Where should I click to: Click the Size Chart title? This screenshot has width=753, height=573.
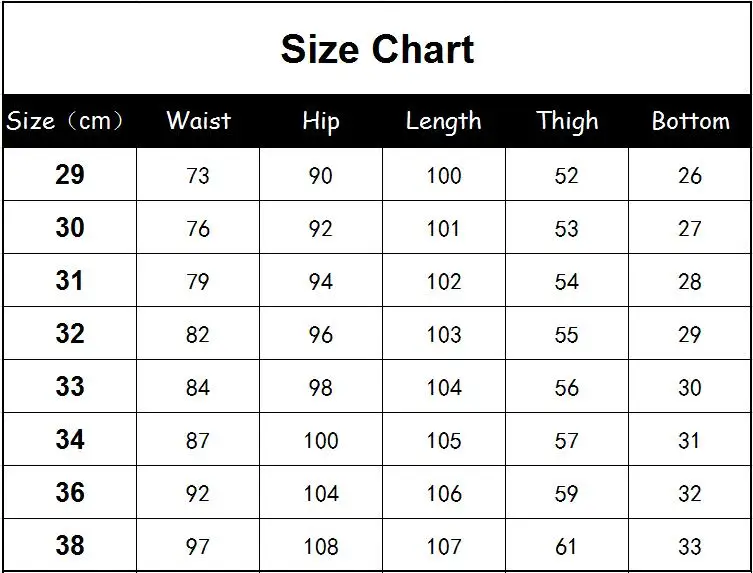click(377, 49)
